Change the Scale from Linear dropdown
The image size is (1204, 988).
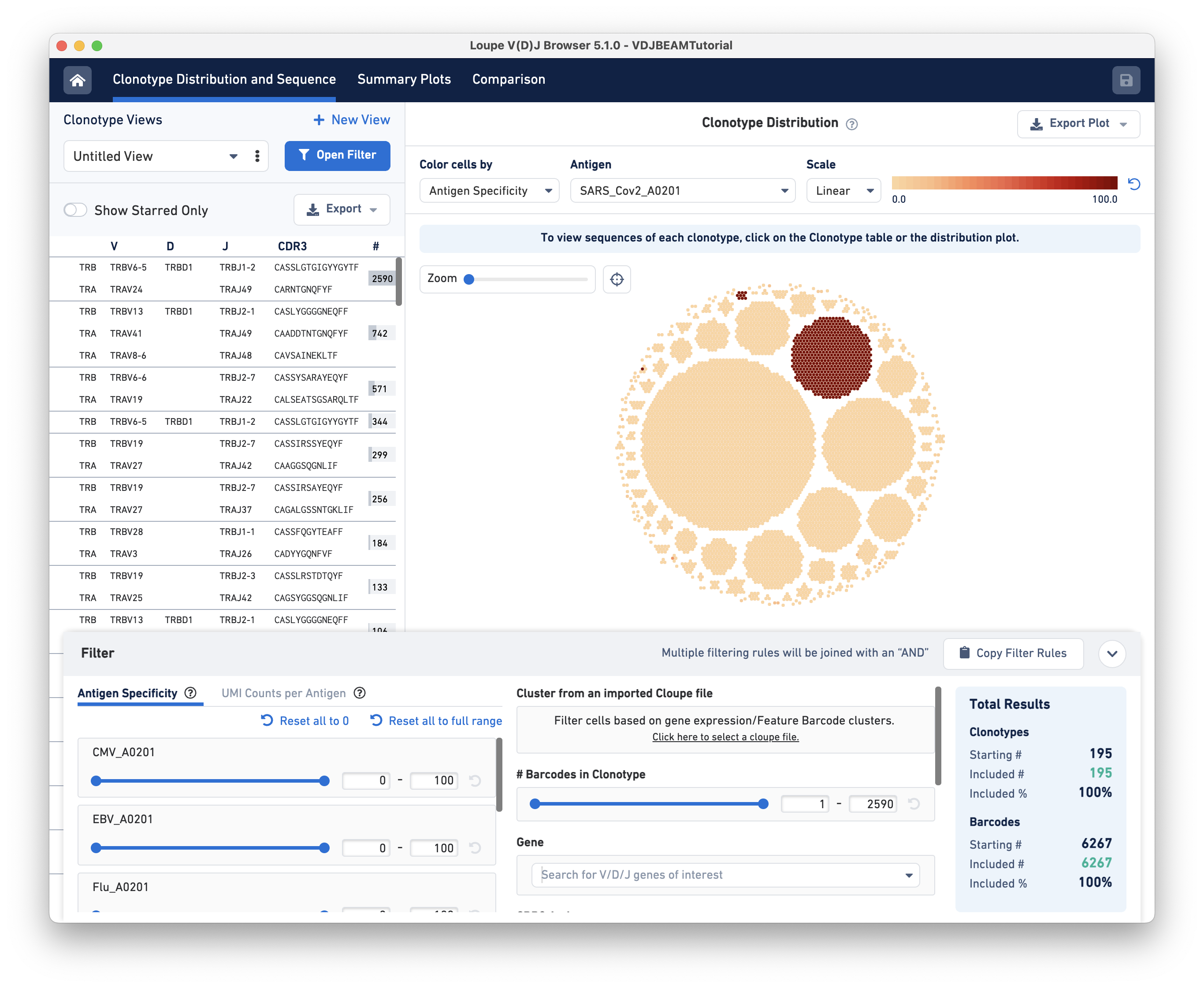843,190
